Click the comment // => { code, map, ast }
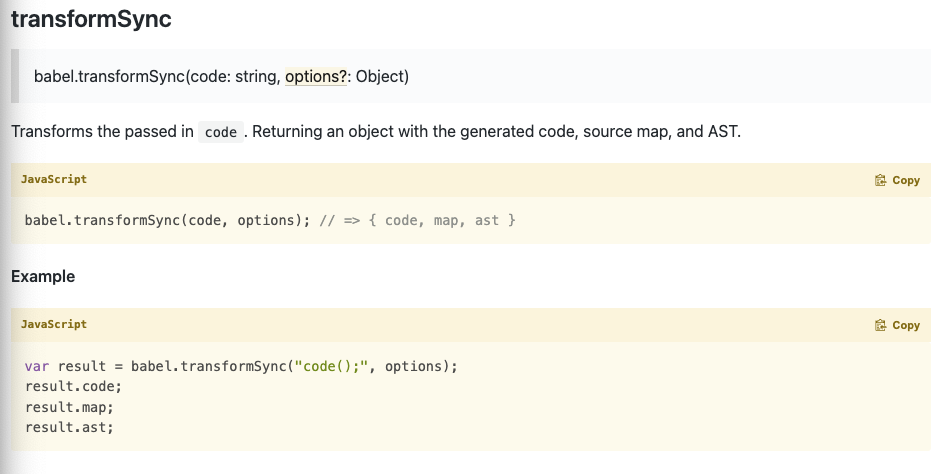Image resolution: width=942 pixels, height=474 pixels. point(418,220)
